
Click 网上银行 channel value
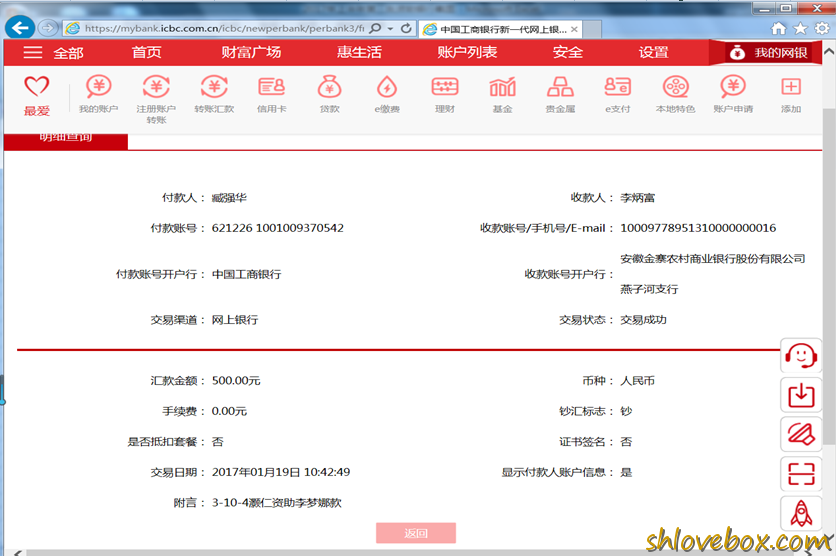[235, 320]
